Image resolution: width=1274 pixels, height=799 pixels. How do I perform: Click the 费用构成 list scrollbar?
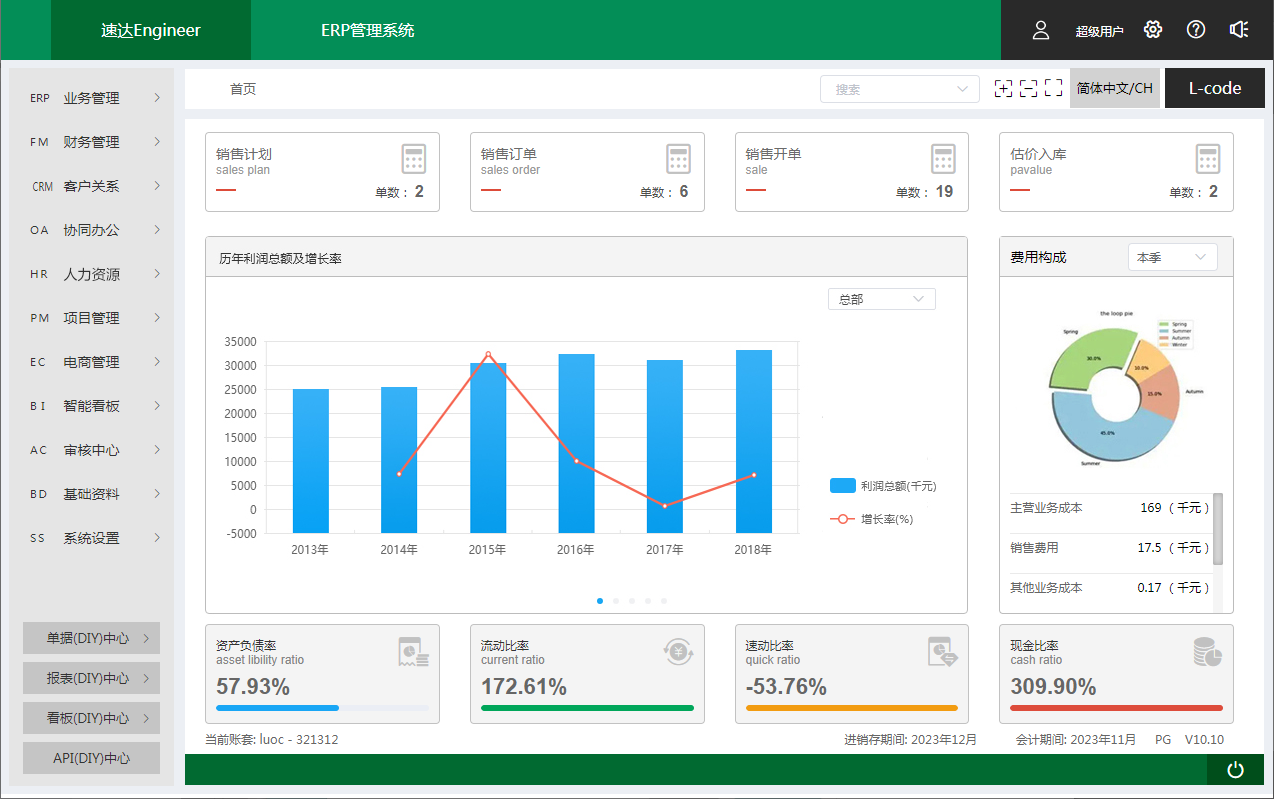click(1217, 530)
